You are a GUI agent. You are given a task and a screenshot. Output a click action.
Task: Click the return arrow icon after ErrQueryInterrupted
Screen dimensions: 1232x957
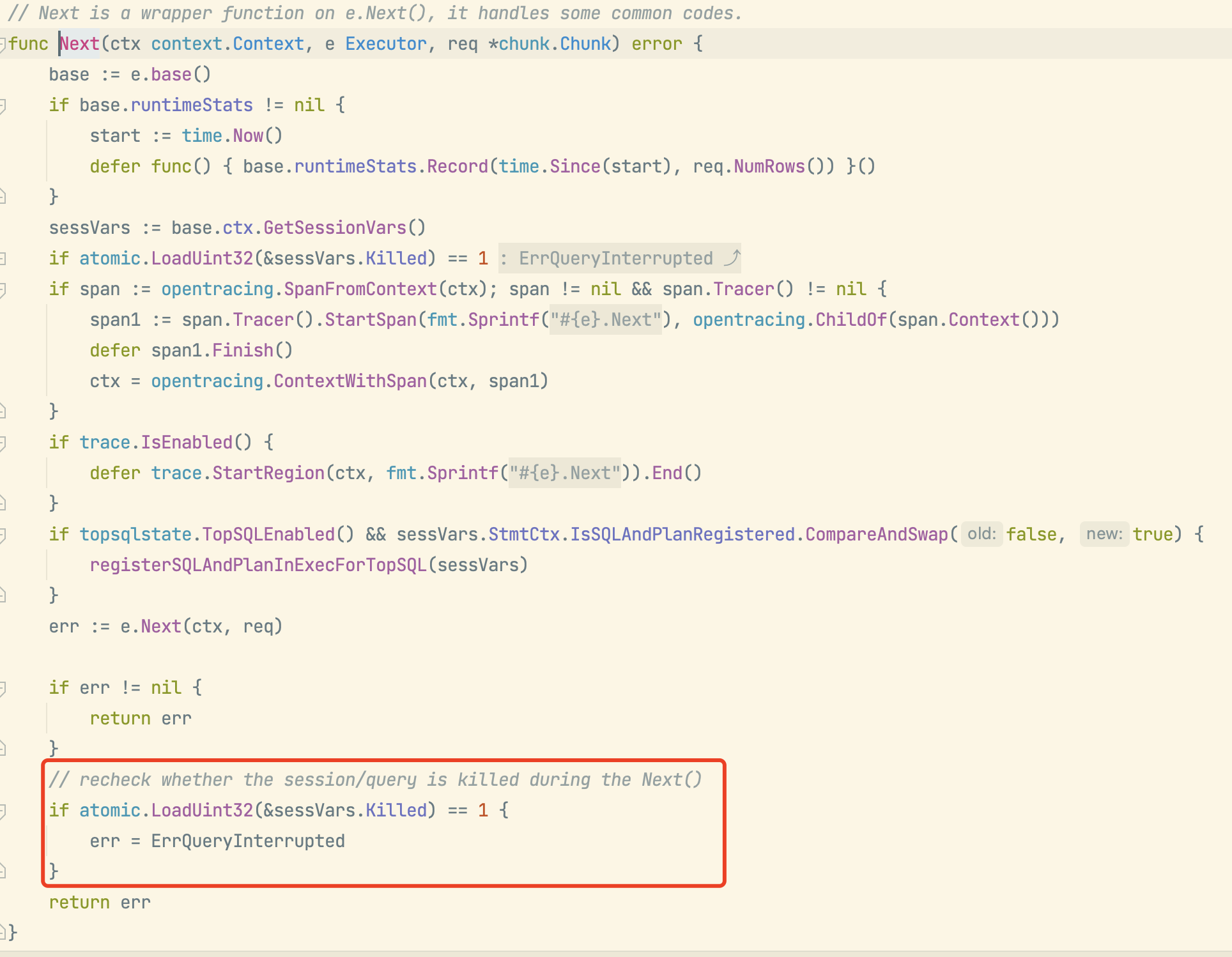click(732, 257)
